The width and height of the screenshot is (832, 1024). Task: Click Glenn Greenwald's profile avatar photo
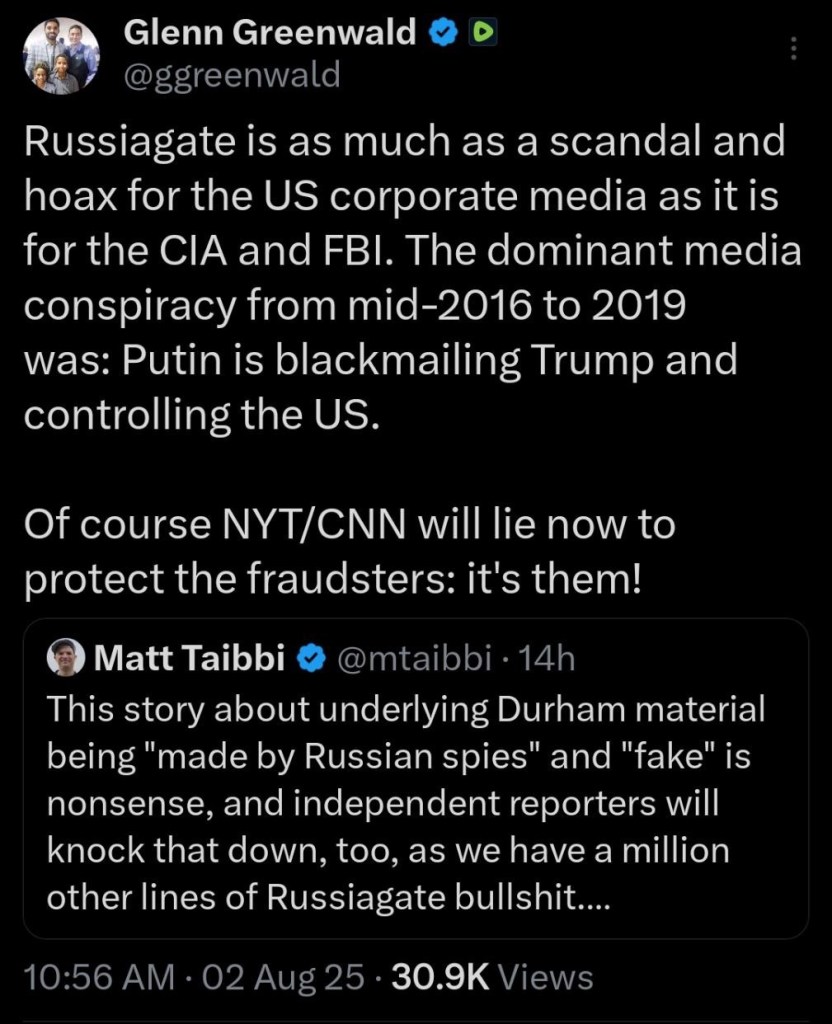pyautogui.click(x=61, y=56)
